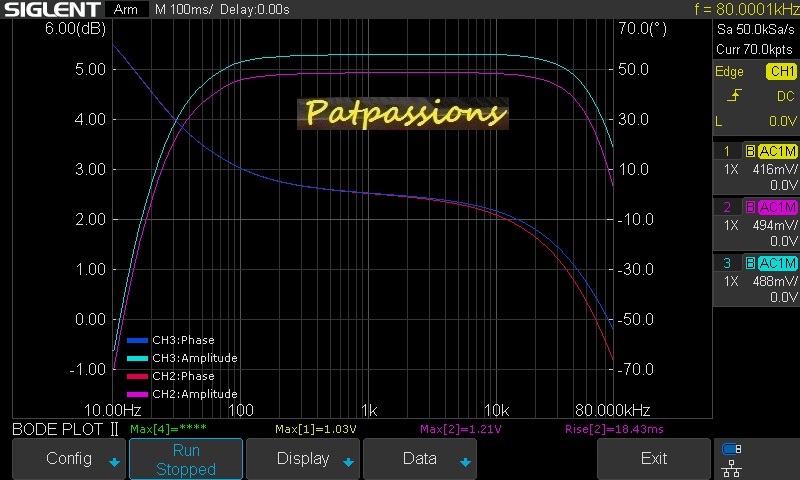This screenshot has width=800, height=480.
Task: Click the Max[2]=1.21V measurement
Action: pos(461,429)
